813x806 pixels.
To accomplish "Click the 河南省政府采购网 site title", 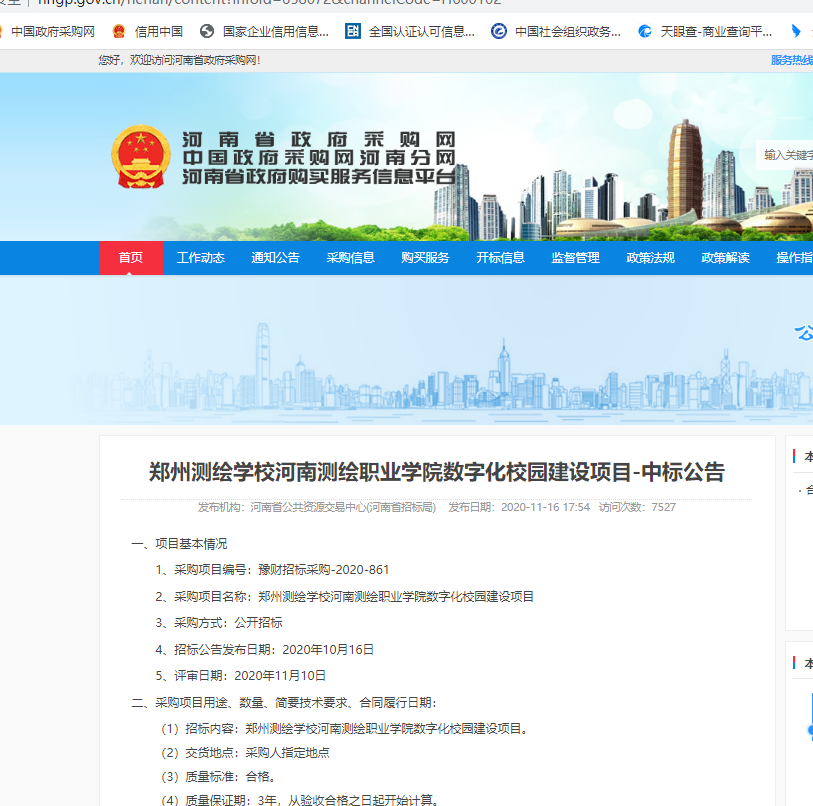I will pyautogui.click(x=318, y=140).
